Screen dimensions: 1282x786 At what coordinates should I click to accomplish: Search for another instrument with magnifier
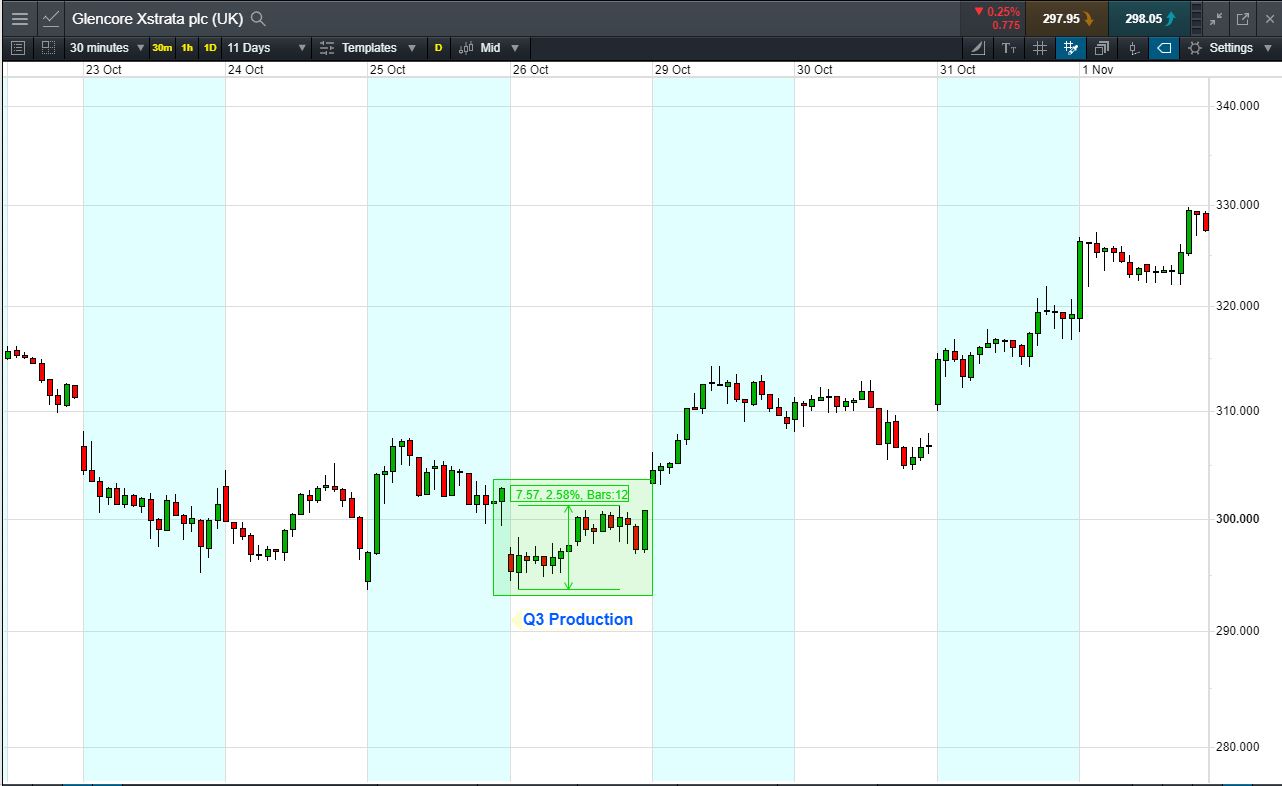click(x=258, y=18)
